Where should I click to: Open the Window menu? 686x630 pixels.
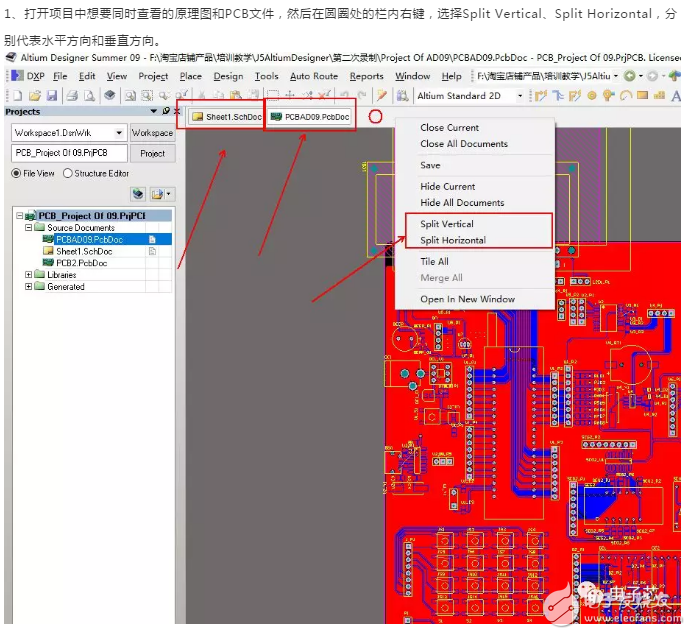pos(413,76)
